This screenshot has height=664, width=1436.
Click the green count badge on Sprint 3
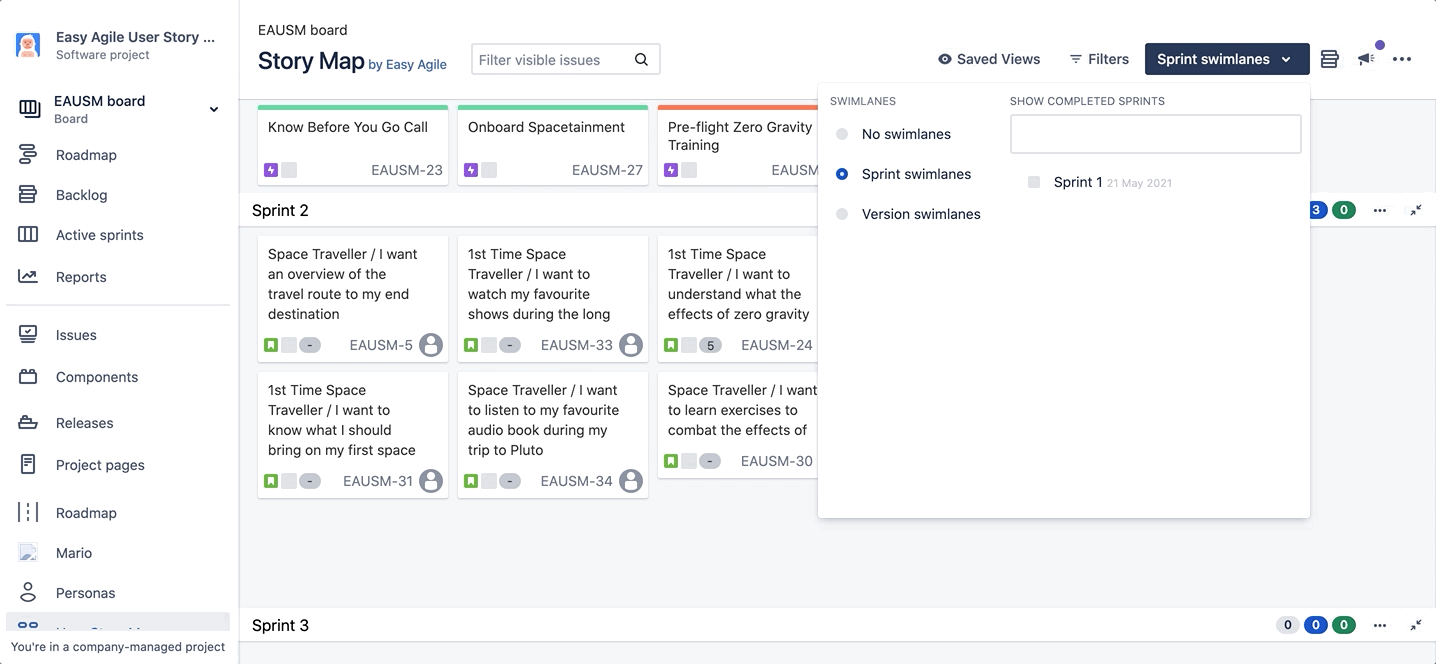coord(1344,625)
